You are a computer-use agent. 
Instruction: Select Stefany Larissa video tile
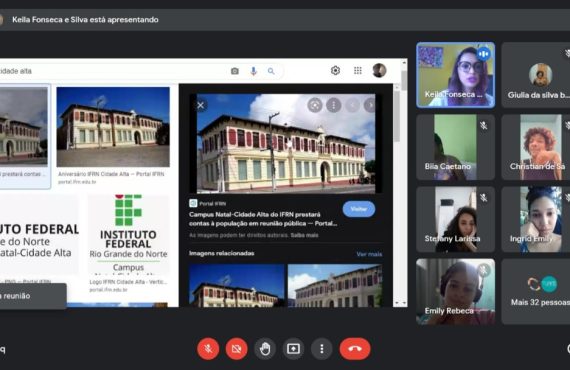[x=455, y=219]
